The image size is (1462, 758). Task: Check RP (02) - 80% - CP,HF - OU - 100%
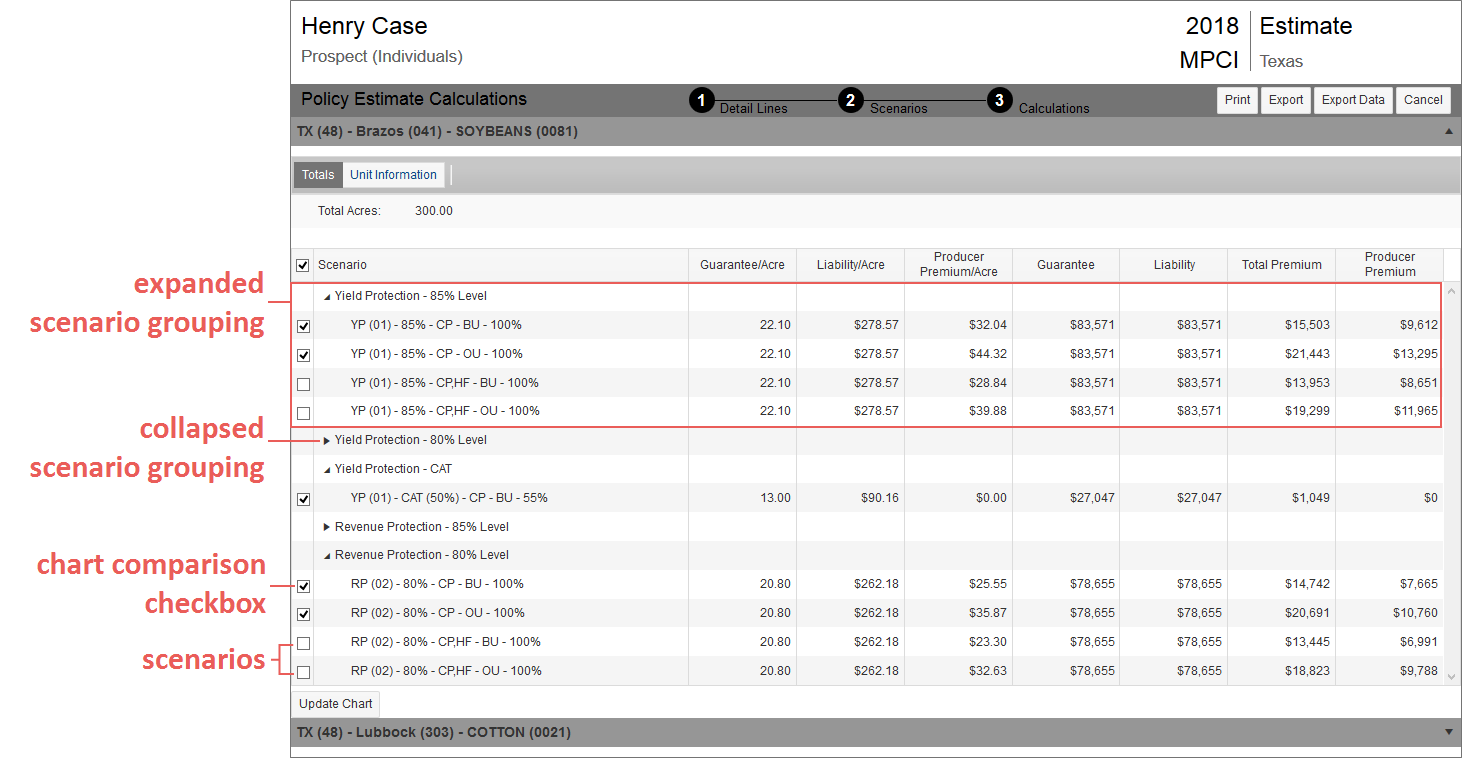coord(303,672)
